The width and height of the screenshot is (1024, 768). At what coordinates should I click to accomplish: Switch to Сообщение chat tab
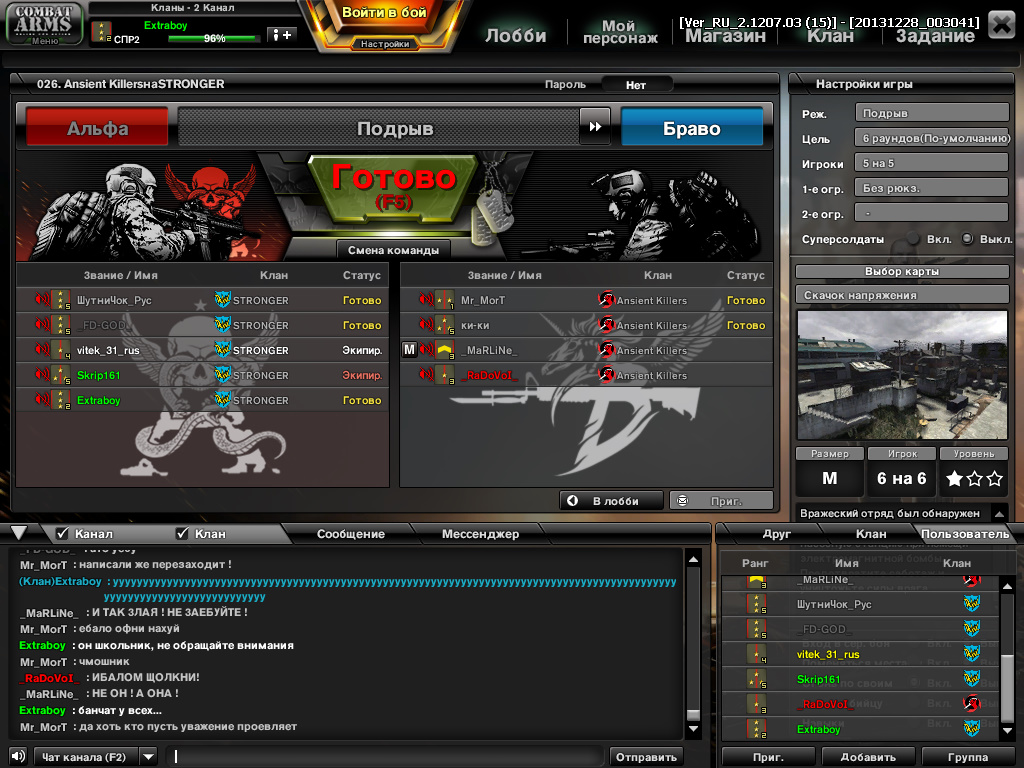coord(351,534)
